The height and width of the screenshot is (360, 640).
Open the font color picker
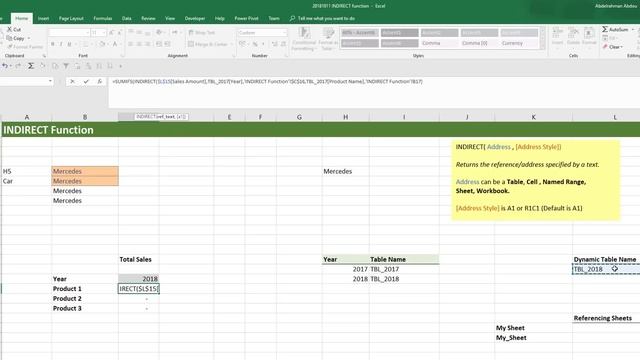[116, 44]
